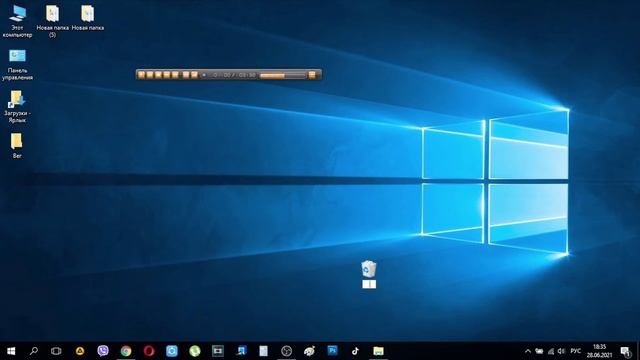The width and height of the screenshot is (640, 360).
Task: Open Viber from the taskbar
Action: [x=103, y=351]
